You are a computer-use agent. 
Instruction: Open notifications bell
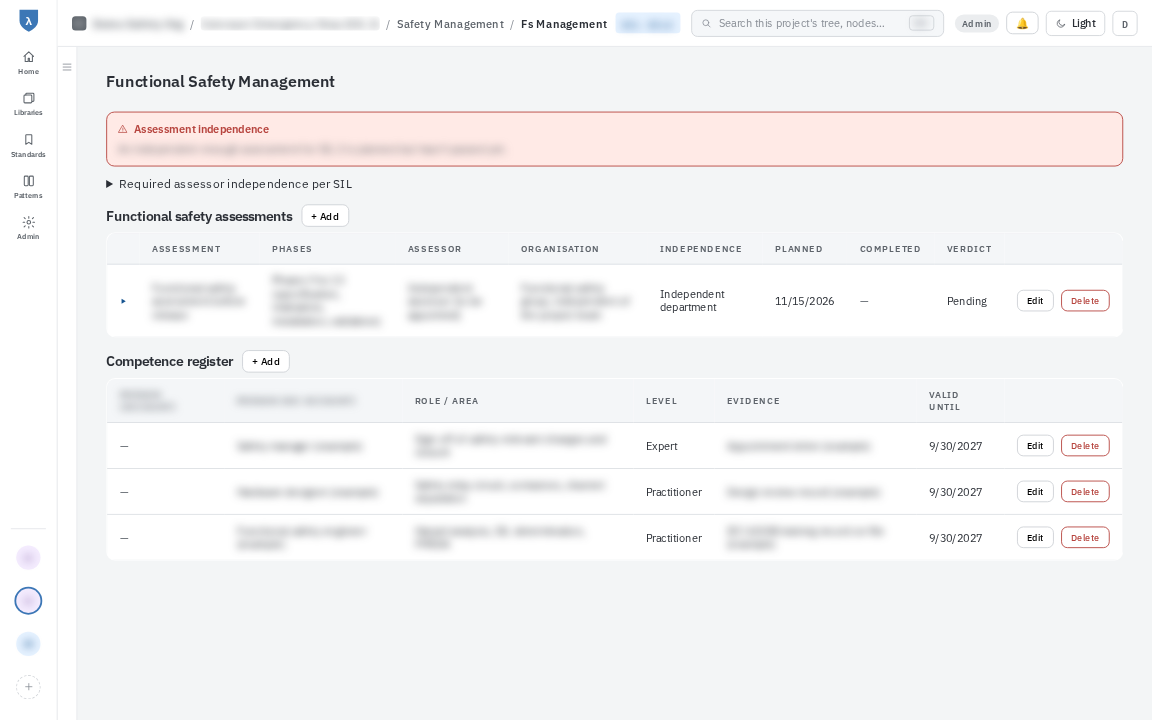pos(1022,24)
